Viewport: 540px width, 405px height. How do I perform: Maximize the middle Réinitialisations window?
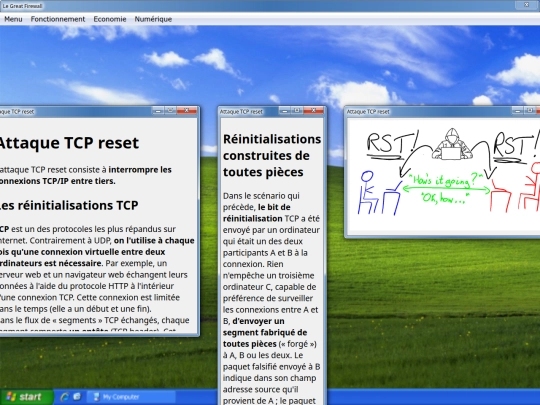click(x=297, y=111)
